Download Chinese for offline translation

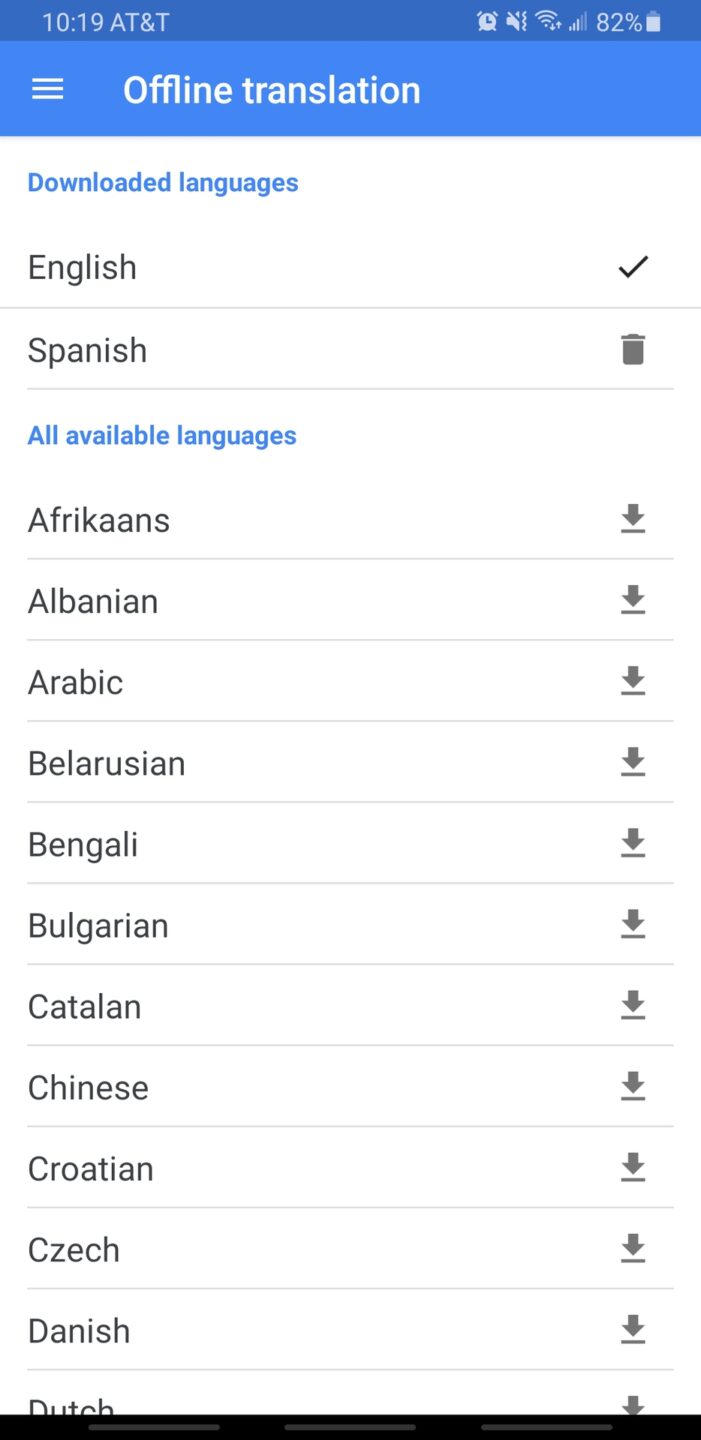(633, 1087)
